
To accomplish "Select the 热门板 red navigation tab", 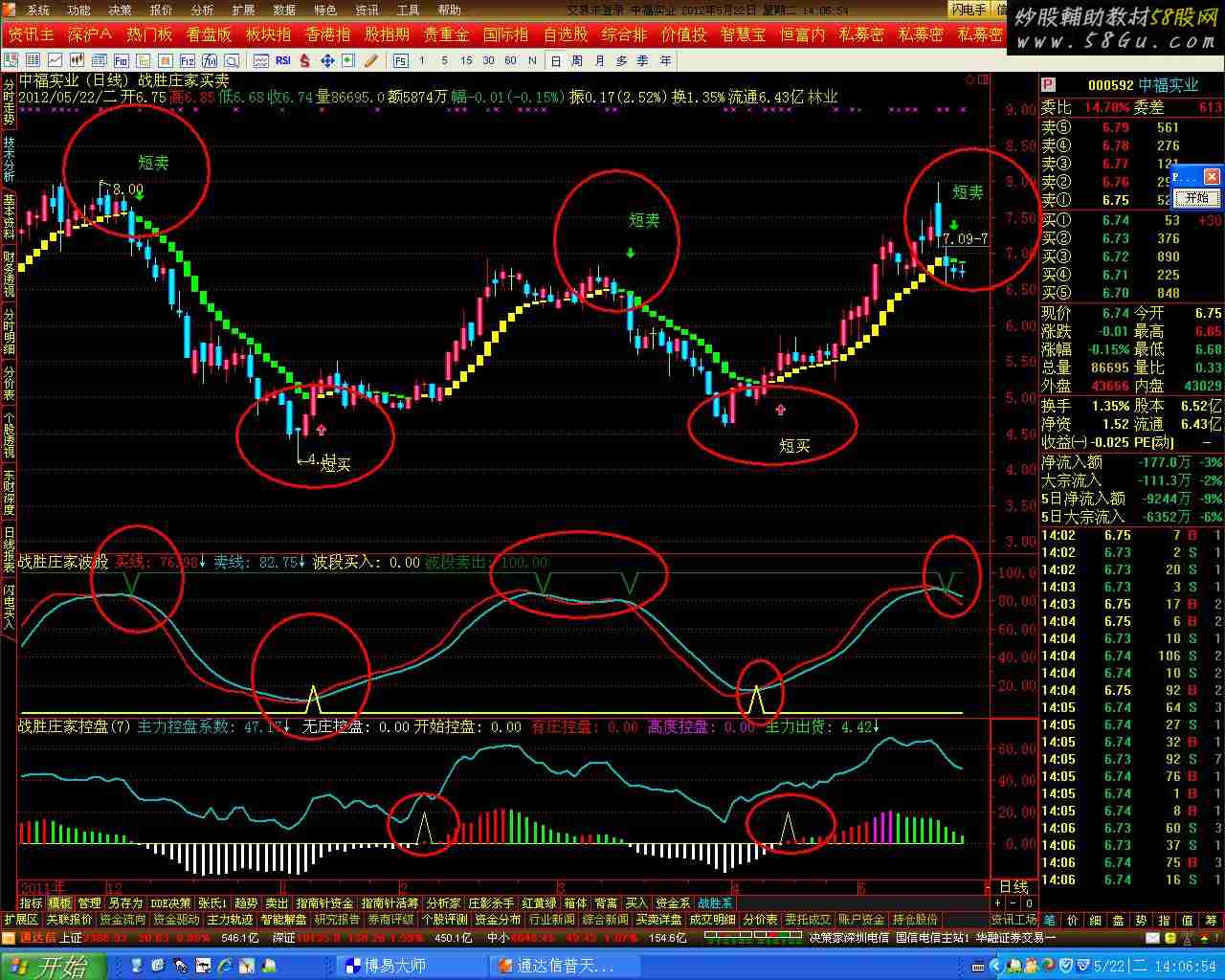I will (149, 34).
